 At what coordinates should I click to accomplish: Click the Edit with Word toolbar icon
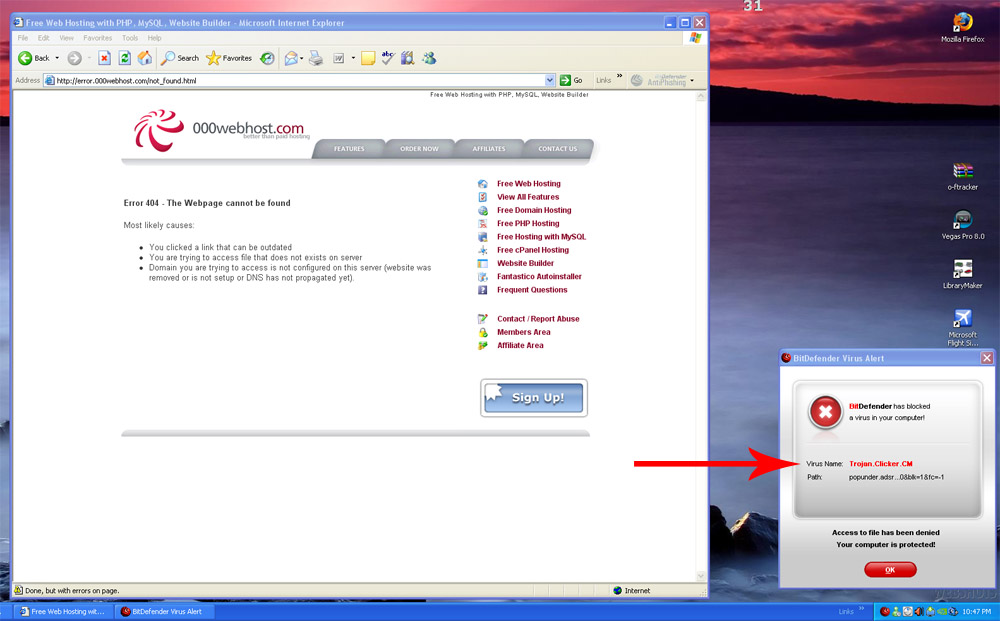(x=339, y=58)
